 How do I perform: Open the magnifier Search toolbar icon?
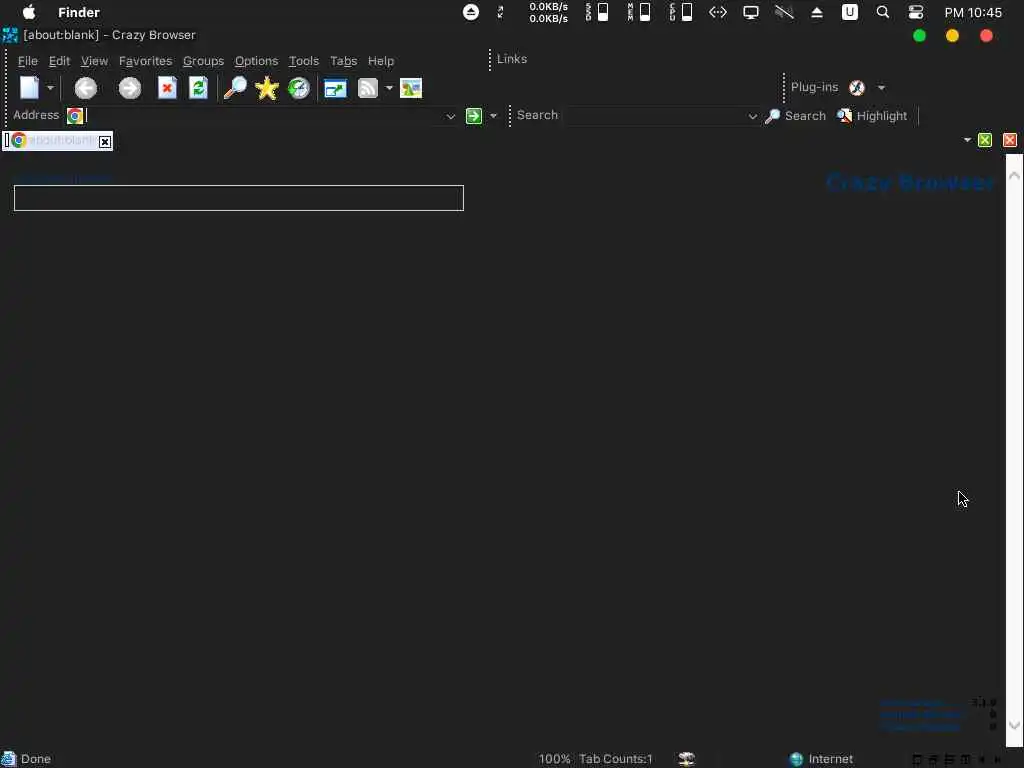coord(235,88)
